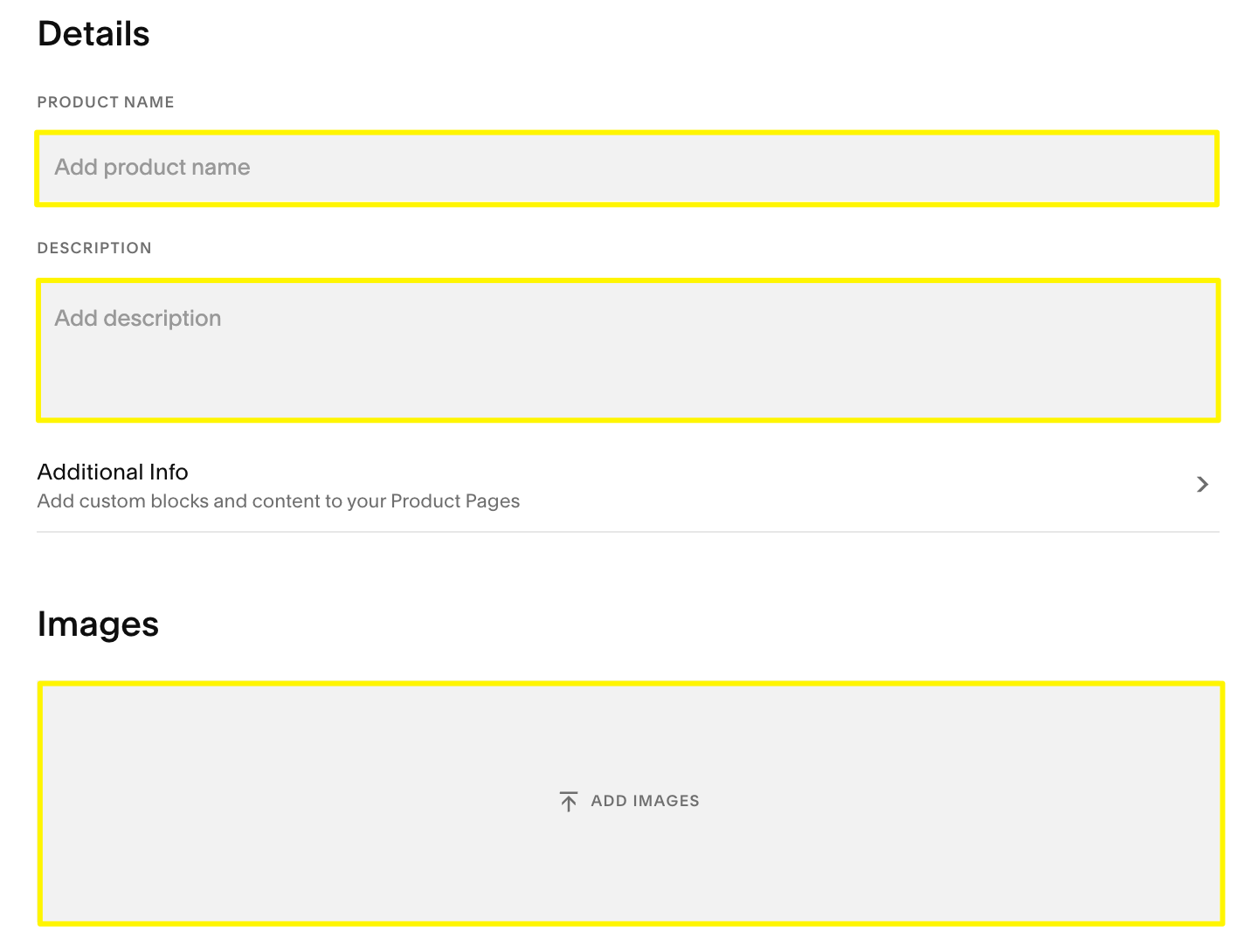The image size is (1258, 952).
Task: Click the right end of product name field
Action: point(1188,169)
